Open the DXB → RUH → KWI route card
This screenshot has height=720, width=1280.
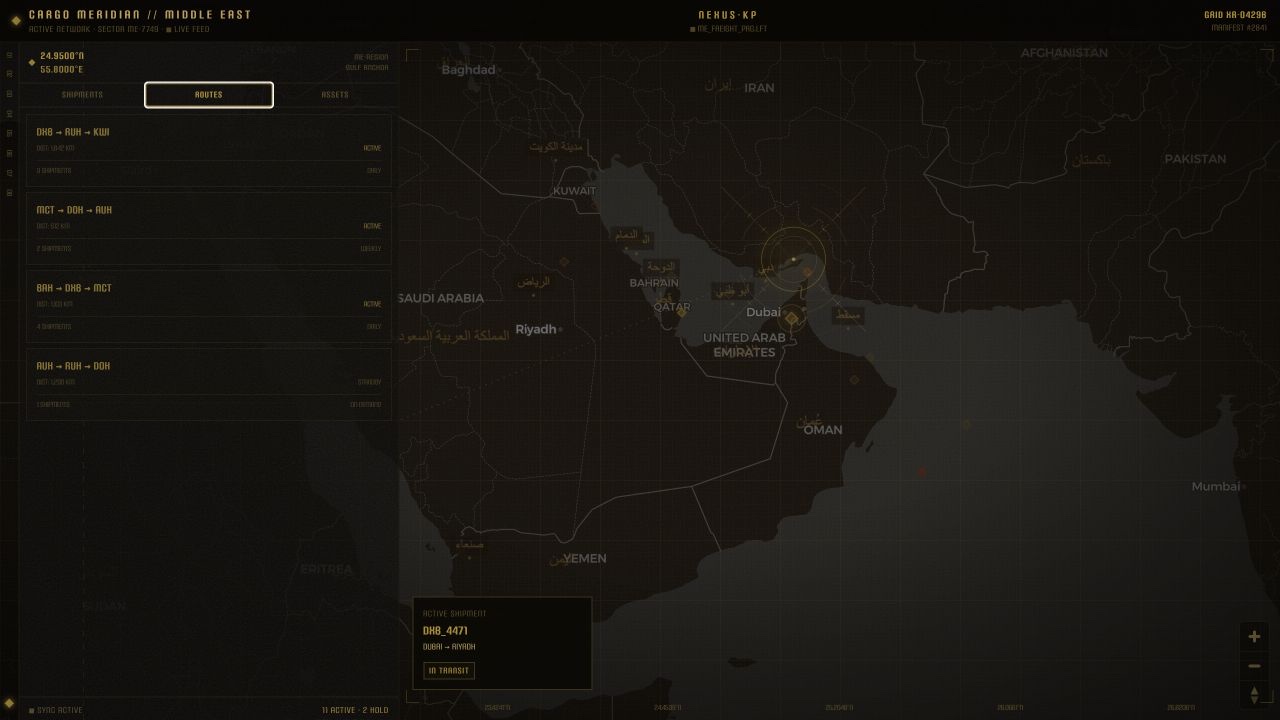[209, 151]
